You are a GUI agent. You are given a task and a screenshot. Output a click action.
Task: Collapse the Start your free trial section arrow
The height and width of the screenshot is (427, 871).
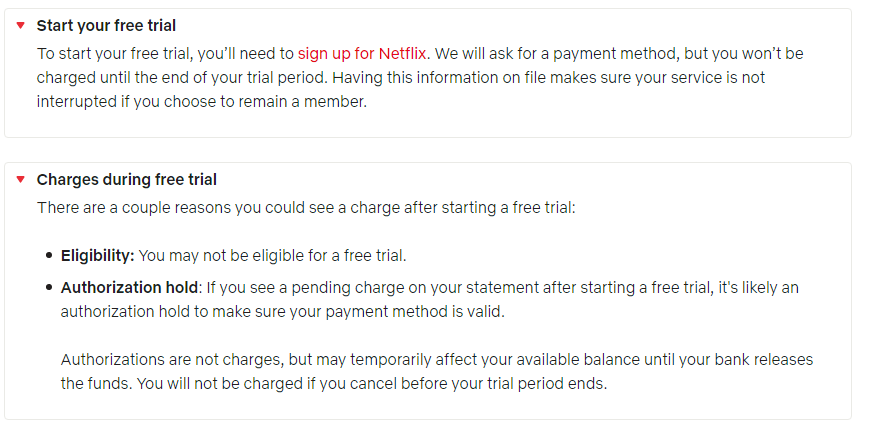[x=21, y=26]
